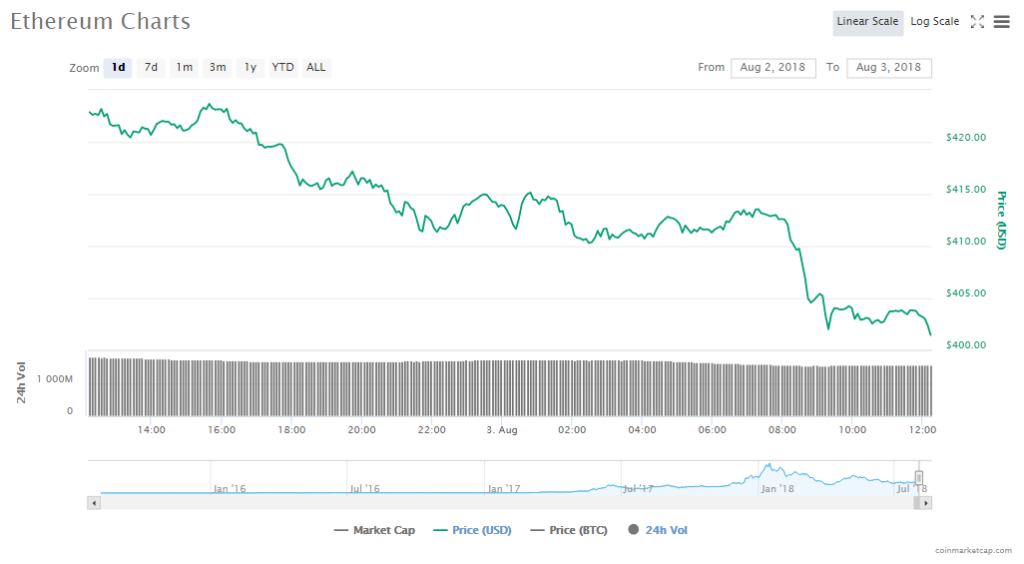Switch to Log Scale

934,22
